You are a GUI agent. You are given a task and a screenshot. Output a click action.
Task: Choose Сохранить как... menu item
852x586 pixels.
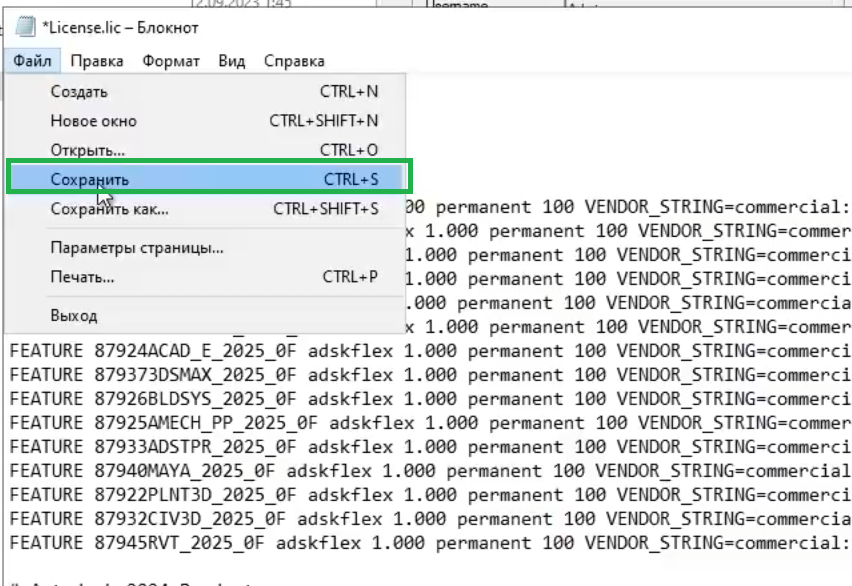pyautogui.click(x=109, y=209)
